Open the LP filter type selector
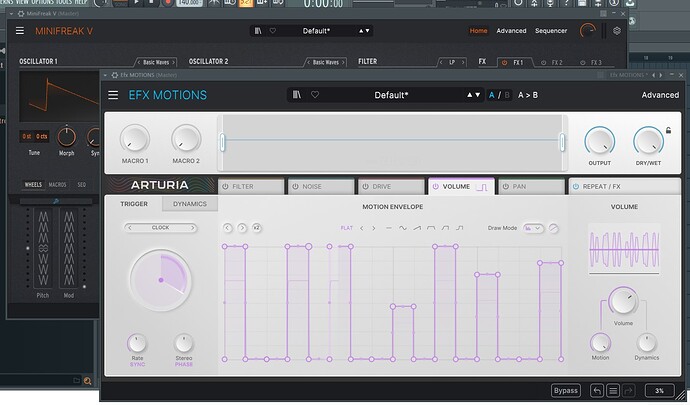Screen dimensions: 690x405 tap(452, 62)
